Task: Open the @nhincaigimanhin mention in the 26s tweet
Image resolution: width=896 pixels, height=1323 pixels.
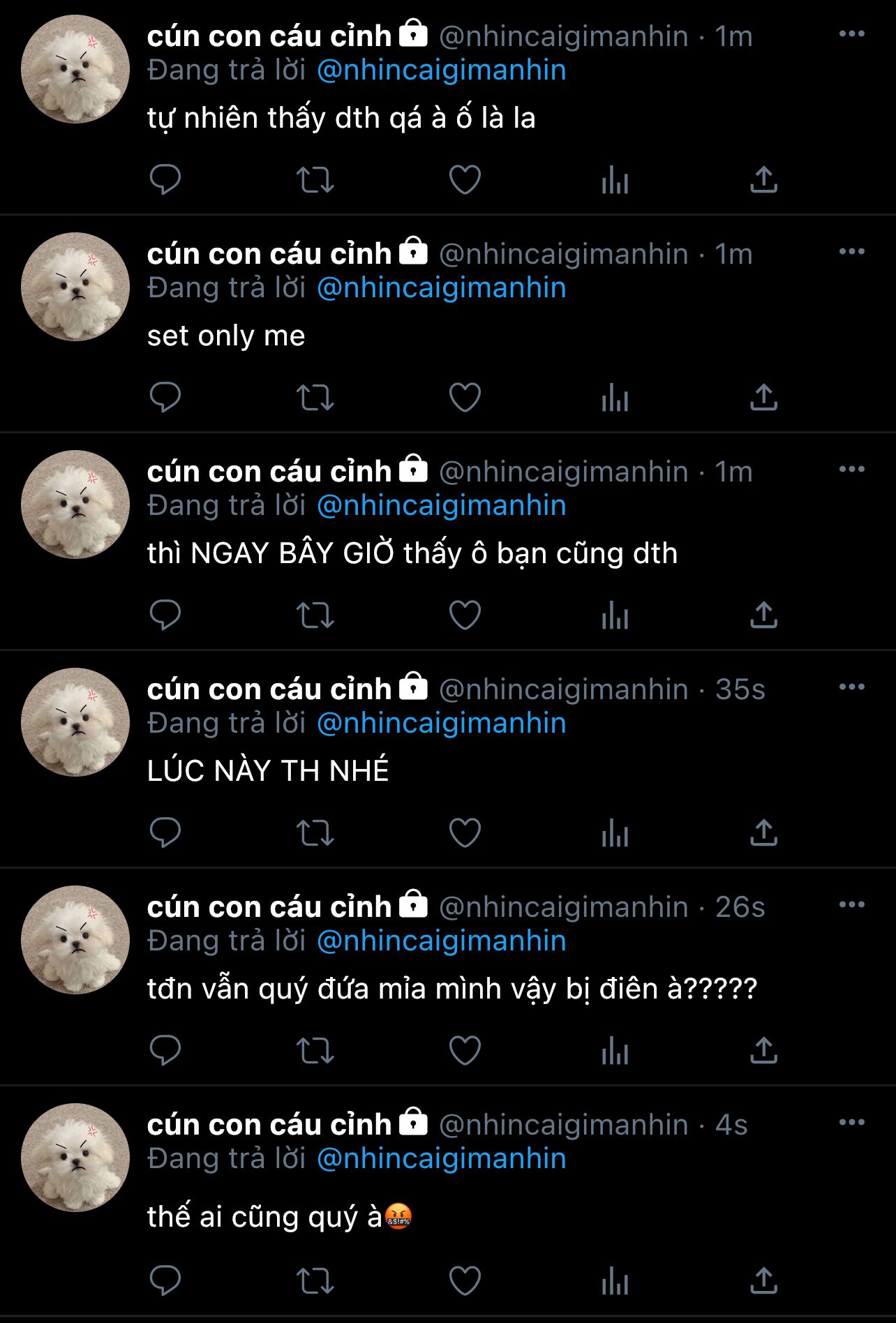Action: [441, 941]
